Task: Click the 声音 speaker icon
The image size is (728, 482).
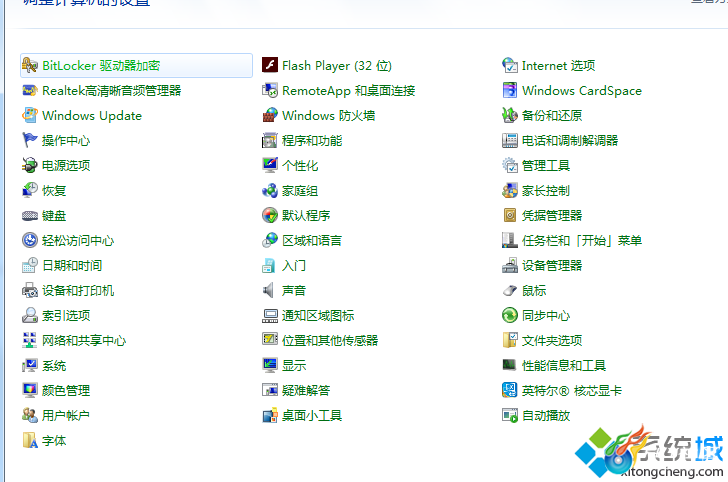Action: (x=268, y=291)
